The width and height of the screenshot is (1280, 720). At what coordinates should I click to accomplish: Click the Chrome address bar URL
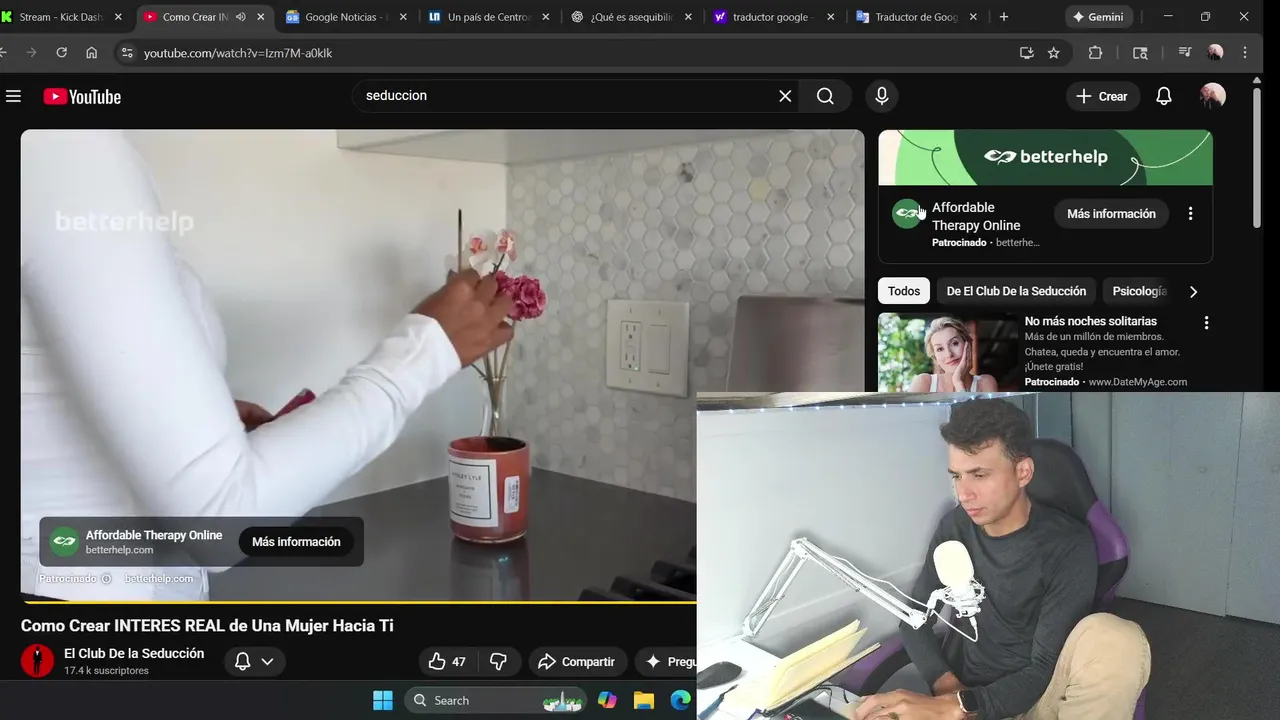pos(238,53)
